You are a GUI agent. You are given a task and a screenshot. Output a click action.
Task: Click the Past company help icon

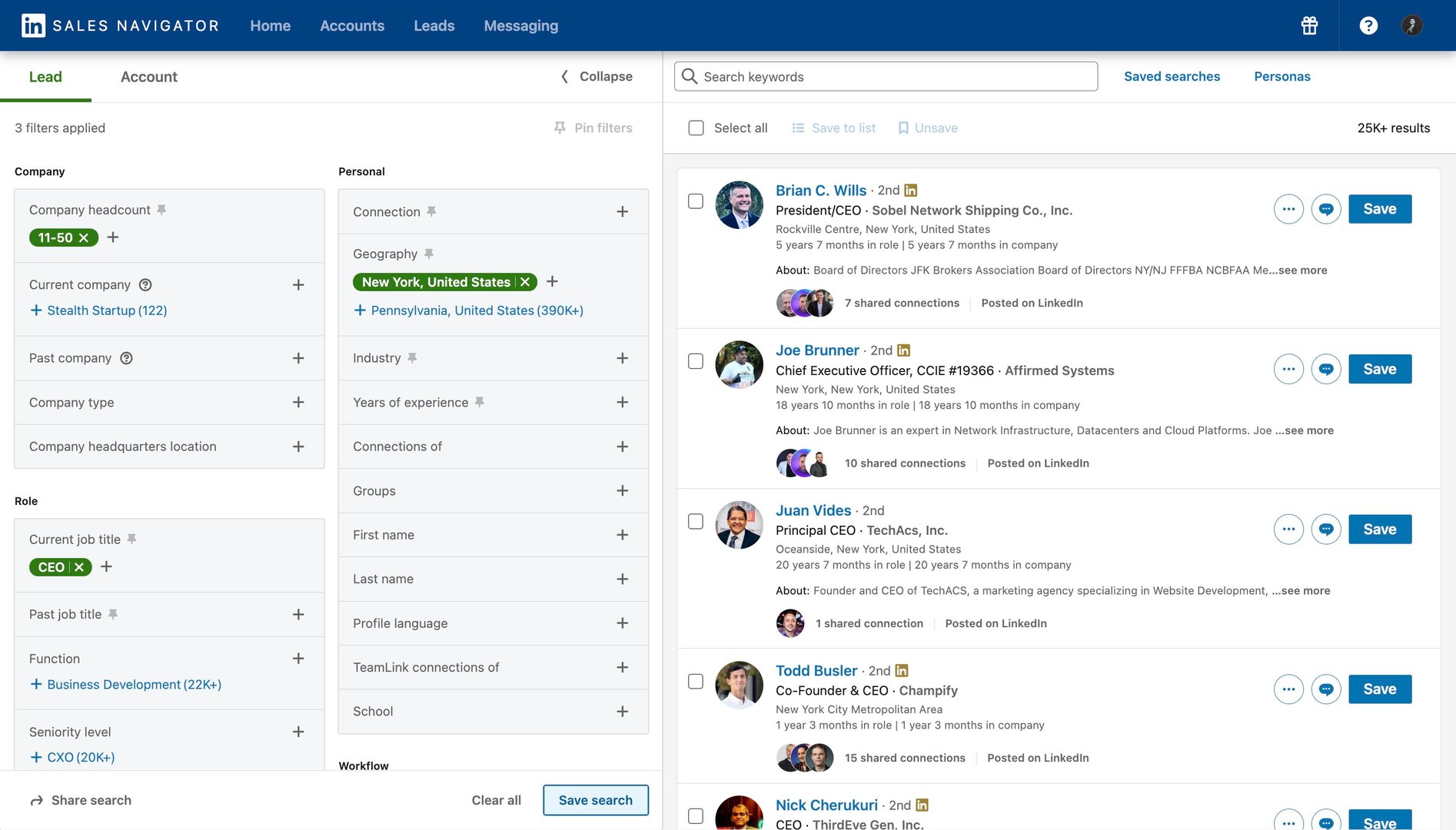127,358
